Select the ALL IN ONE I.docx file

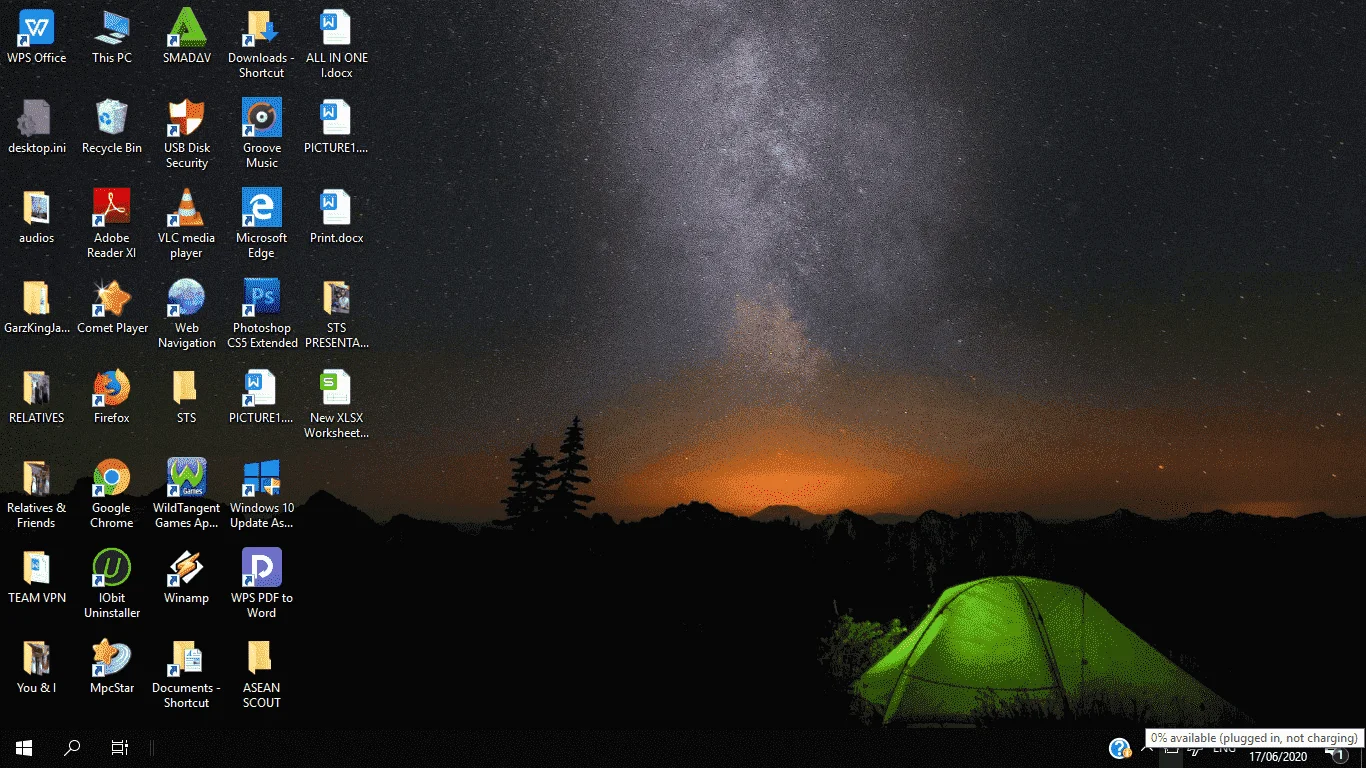337,44
